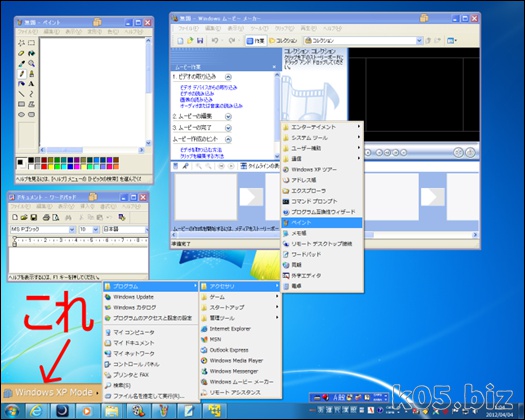Click Open Project icon in Movie Maker toolbar
Image resolution: width=525 pixels, height=420 pixels.
[x=190, y=41]
